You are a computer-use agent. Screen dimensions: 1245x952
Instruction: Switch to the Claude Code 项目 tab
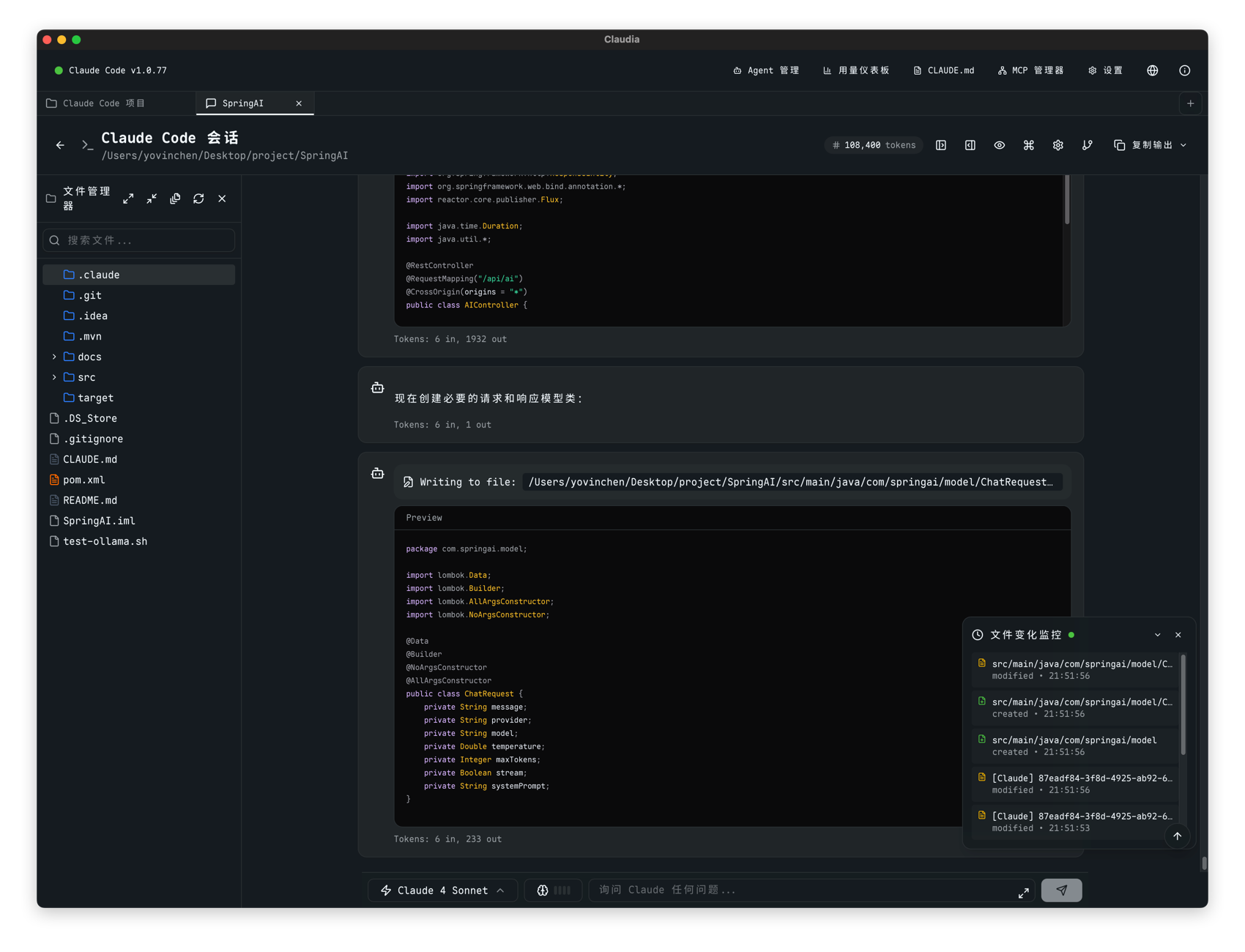tap(104, 103)
